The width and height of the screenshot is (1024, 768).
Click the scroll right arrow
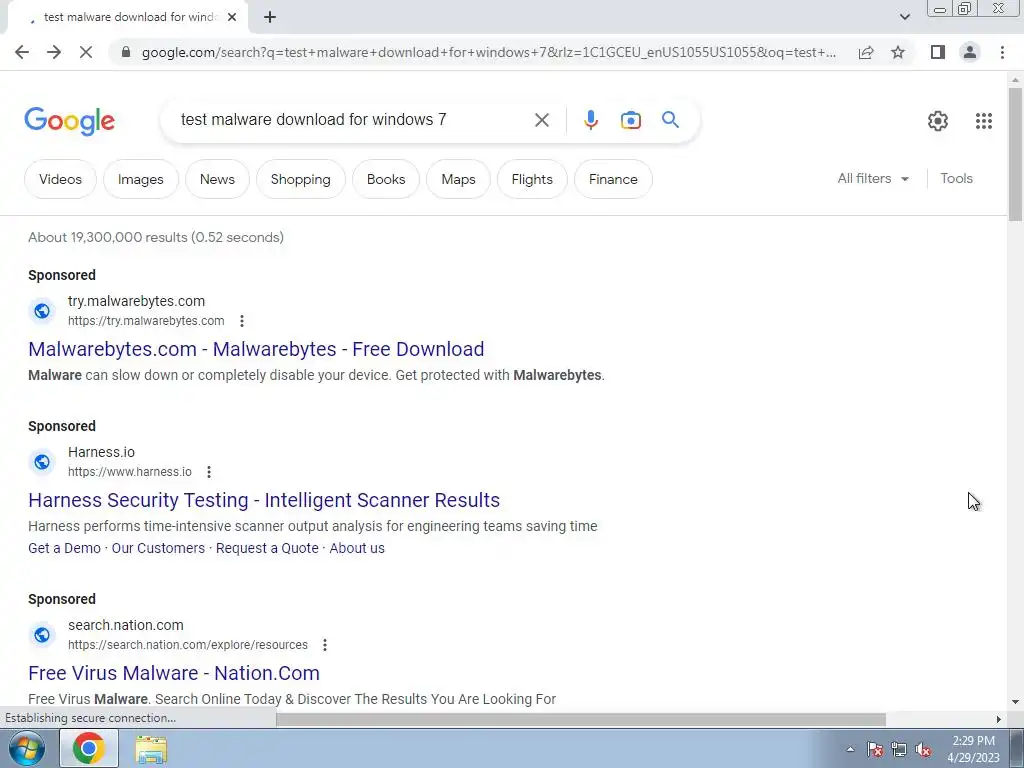tap(999, 719)
